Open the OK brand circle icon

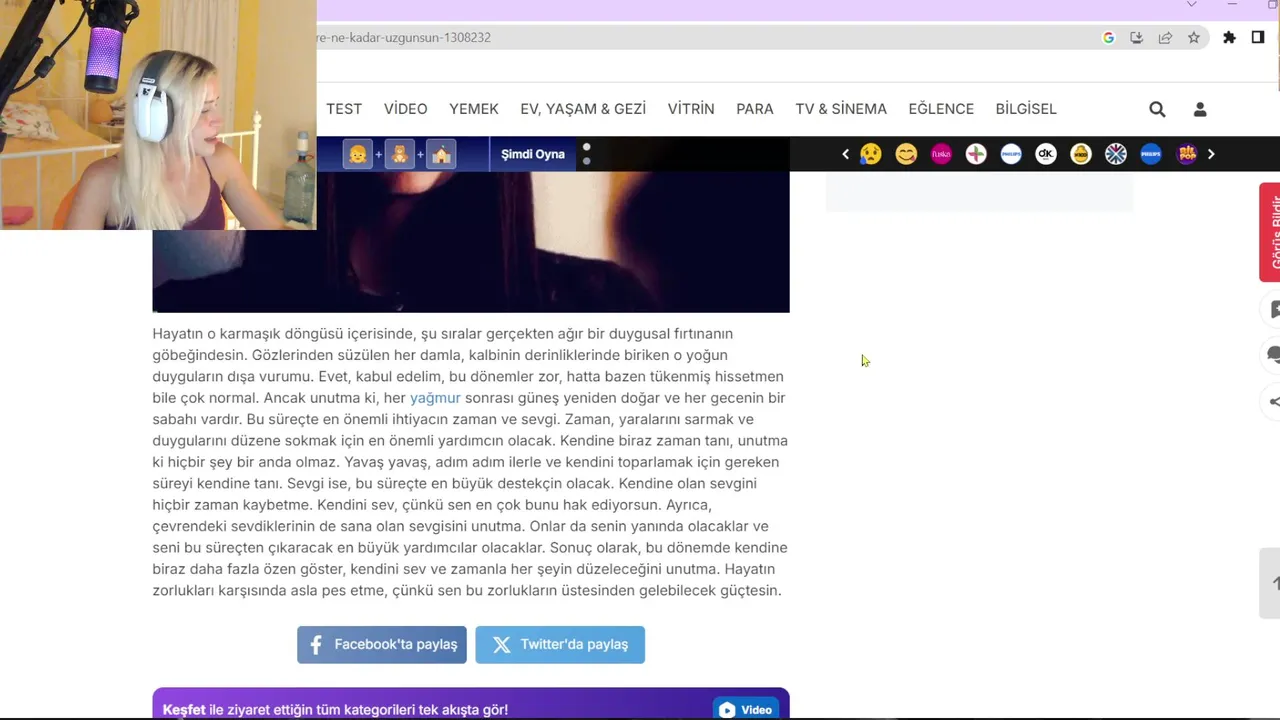(x=1046, y=154)
